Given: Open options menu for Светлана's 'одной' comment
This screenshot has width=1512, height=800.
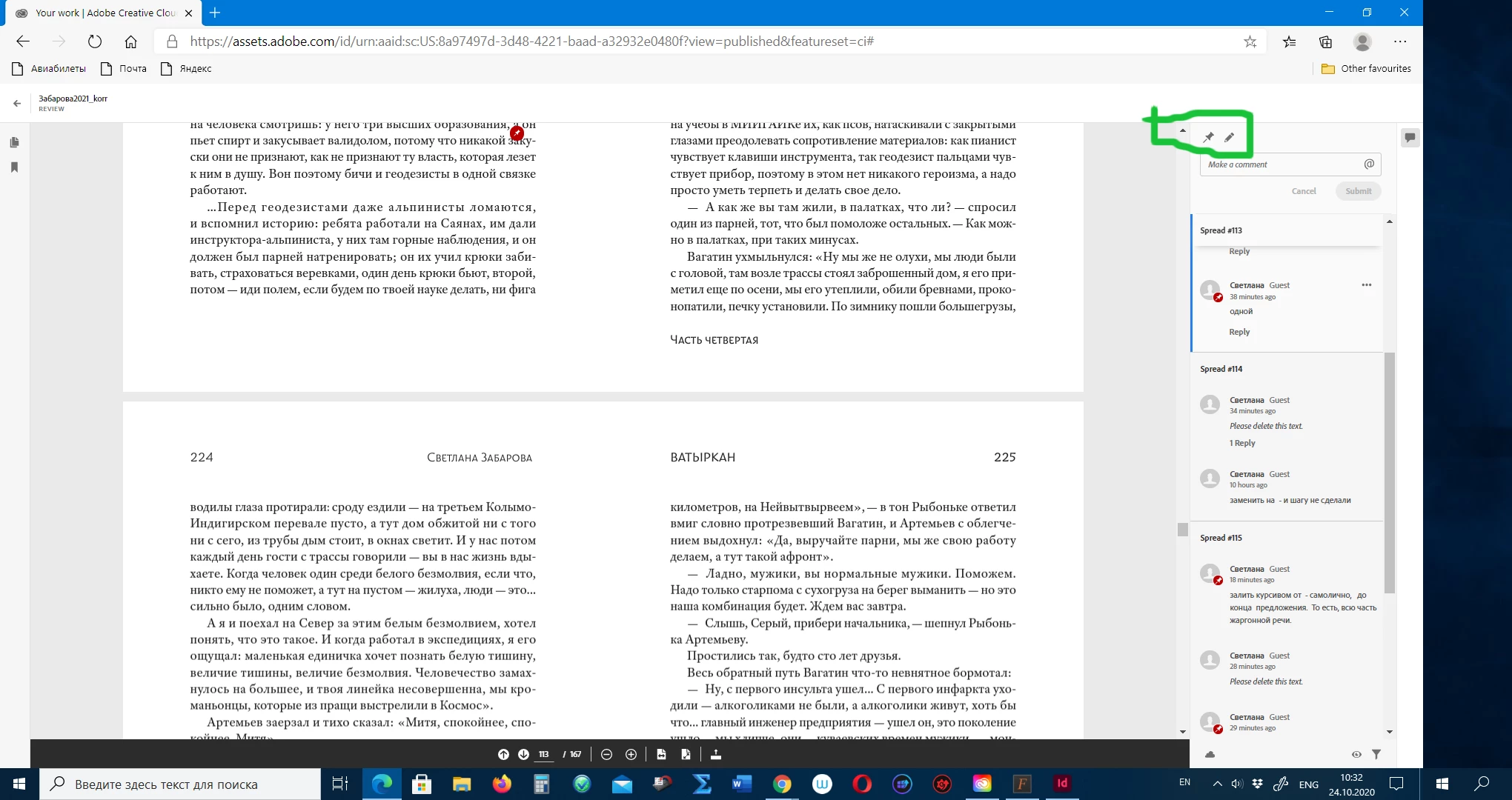Looking at the screenshot, I should 1366,285.
